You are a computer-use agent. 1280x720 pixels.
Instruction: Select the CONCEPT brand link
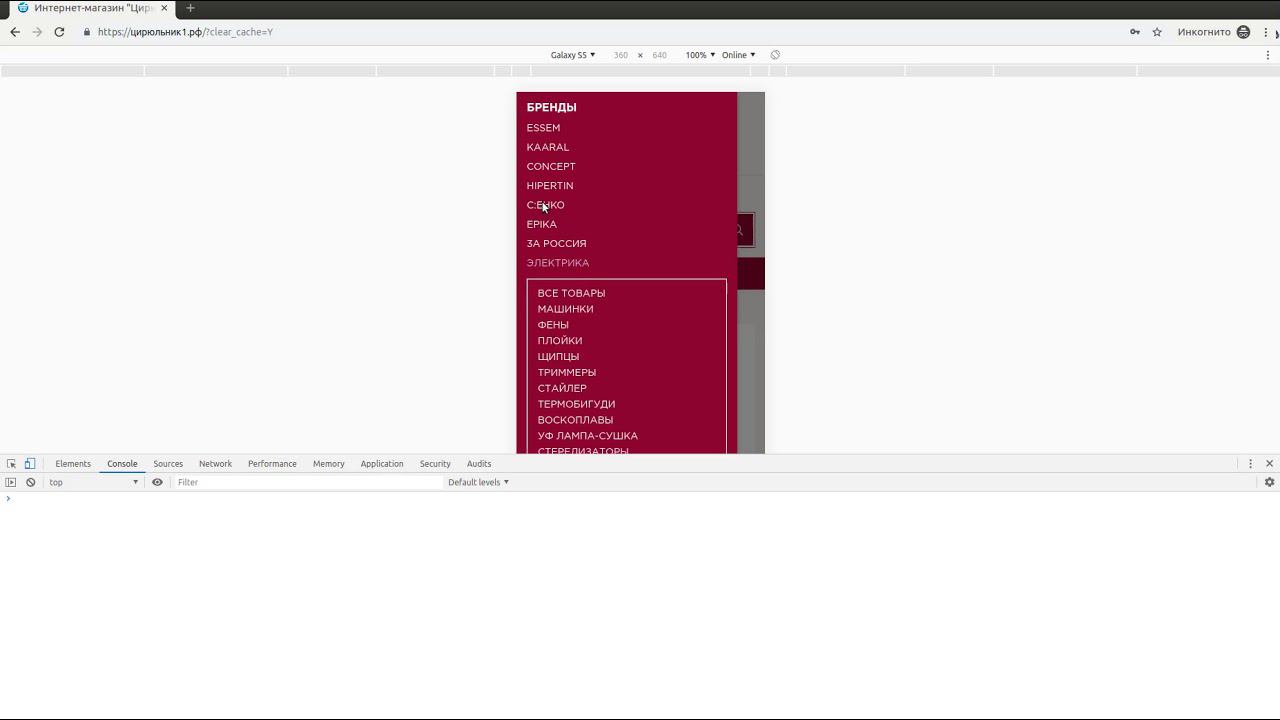pyautogui.click(x=551, y=166)
